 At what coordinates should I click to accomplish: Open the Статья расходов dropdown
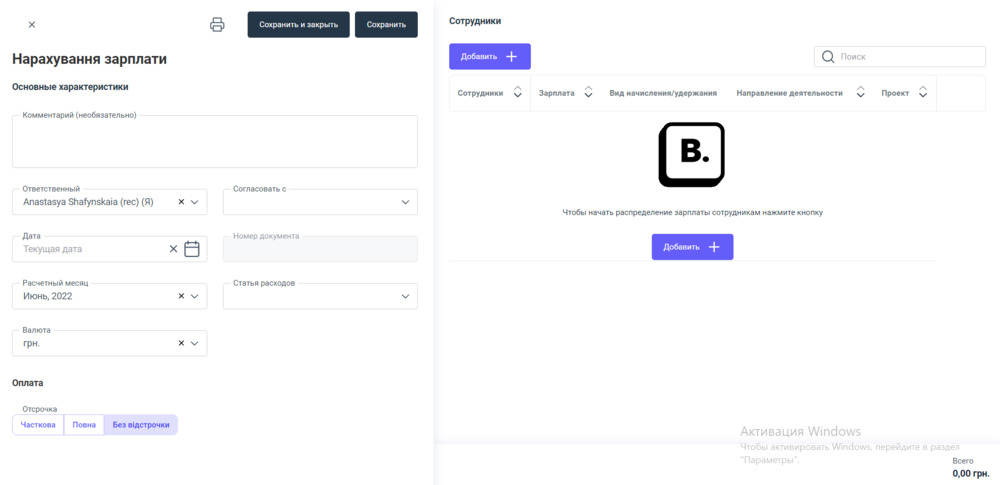point(405,296)
